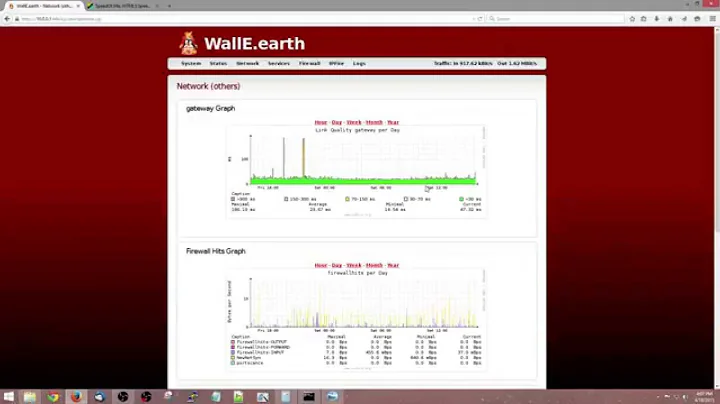Screen dimensions: 720x404
Task: Click the browser Search field
Action: [x=556, y=19]
